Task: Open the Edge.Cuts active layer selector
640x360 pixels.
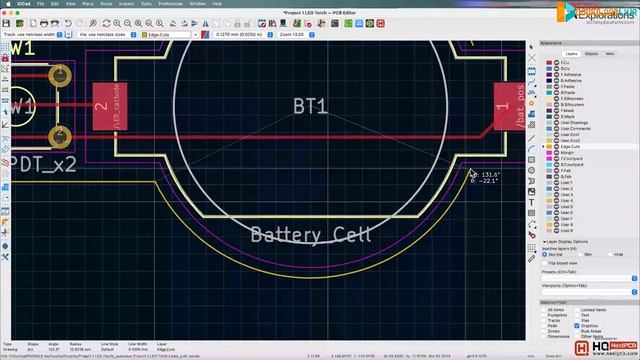Action: pyautogui.click(x=170, y=35)
